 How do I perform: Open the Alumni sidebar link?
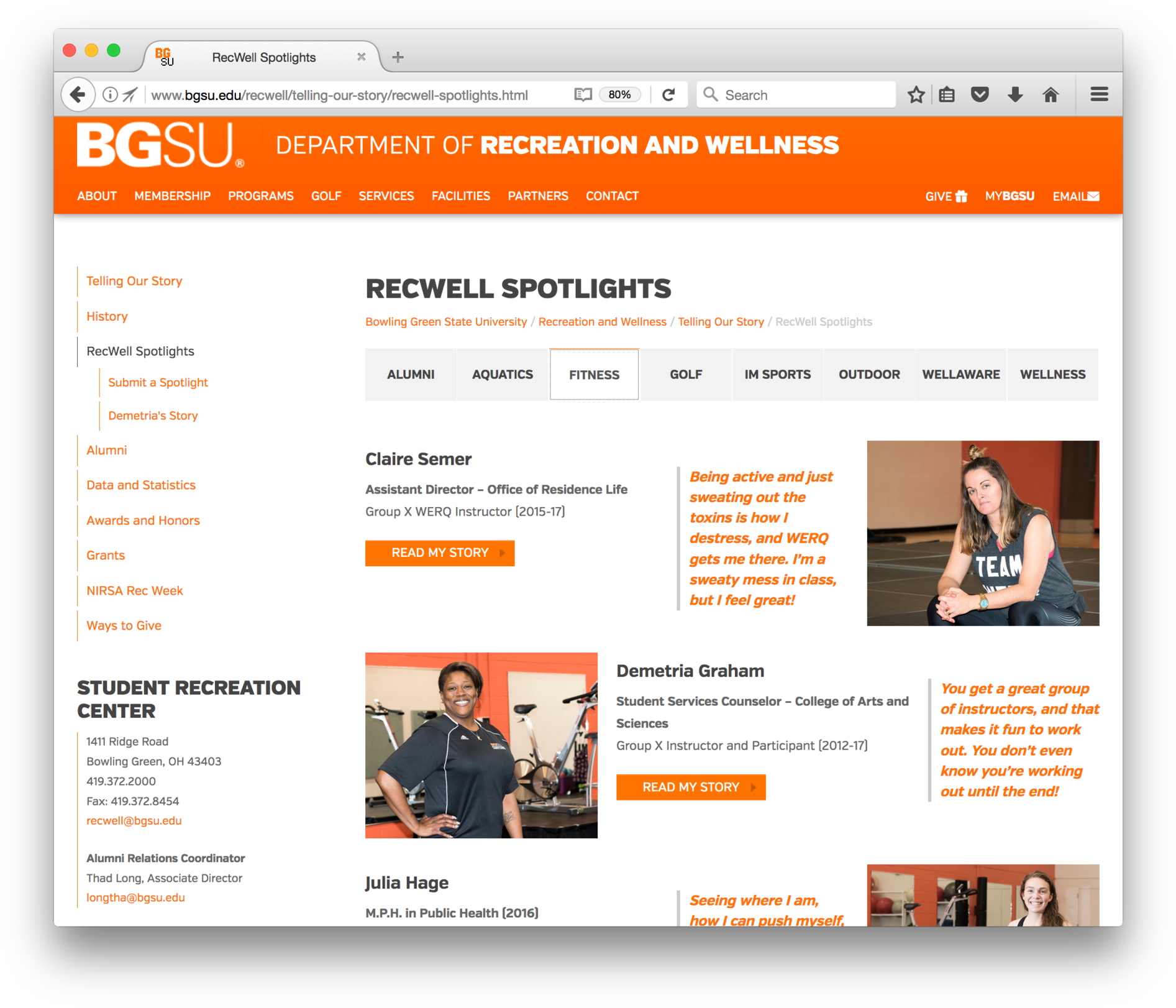point(106,451)
